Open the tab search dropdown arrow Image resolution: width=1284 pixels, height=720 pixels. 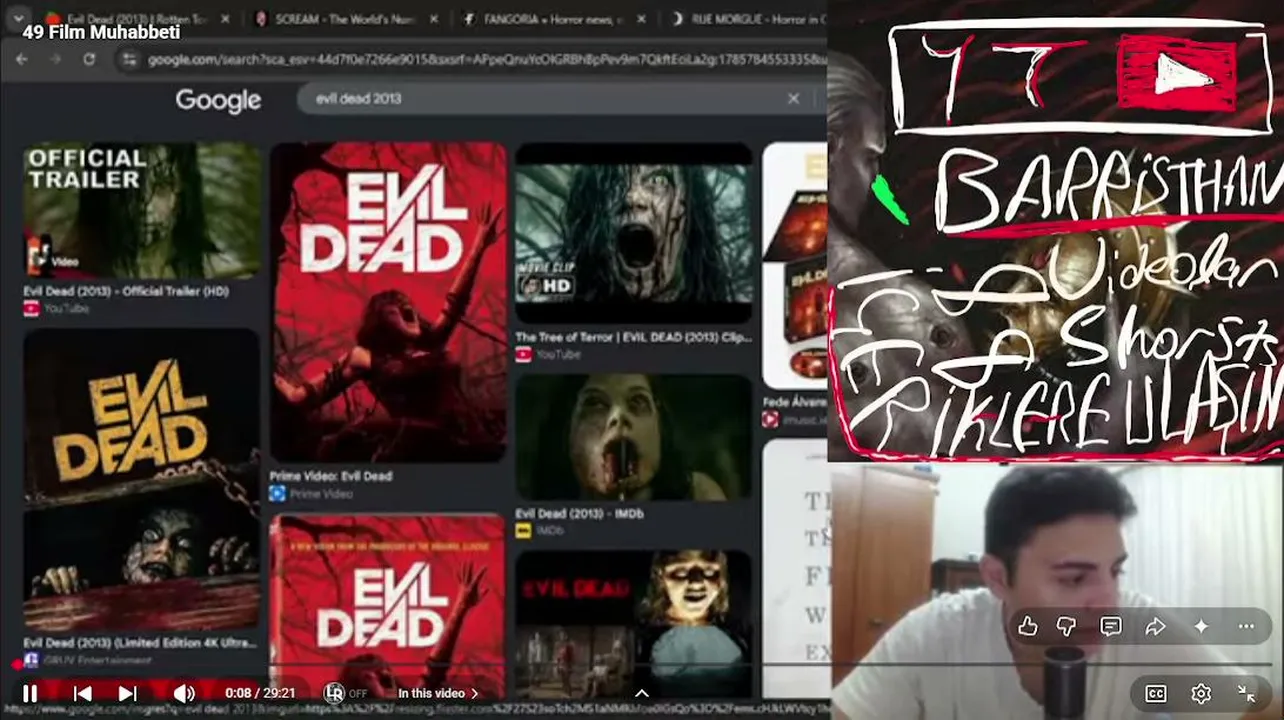coord(18,19)
